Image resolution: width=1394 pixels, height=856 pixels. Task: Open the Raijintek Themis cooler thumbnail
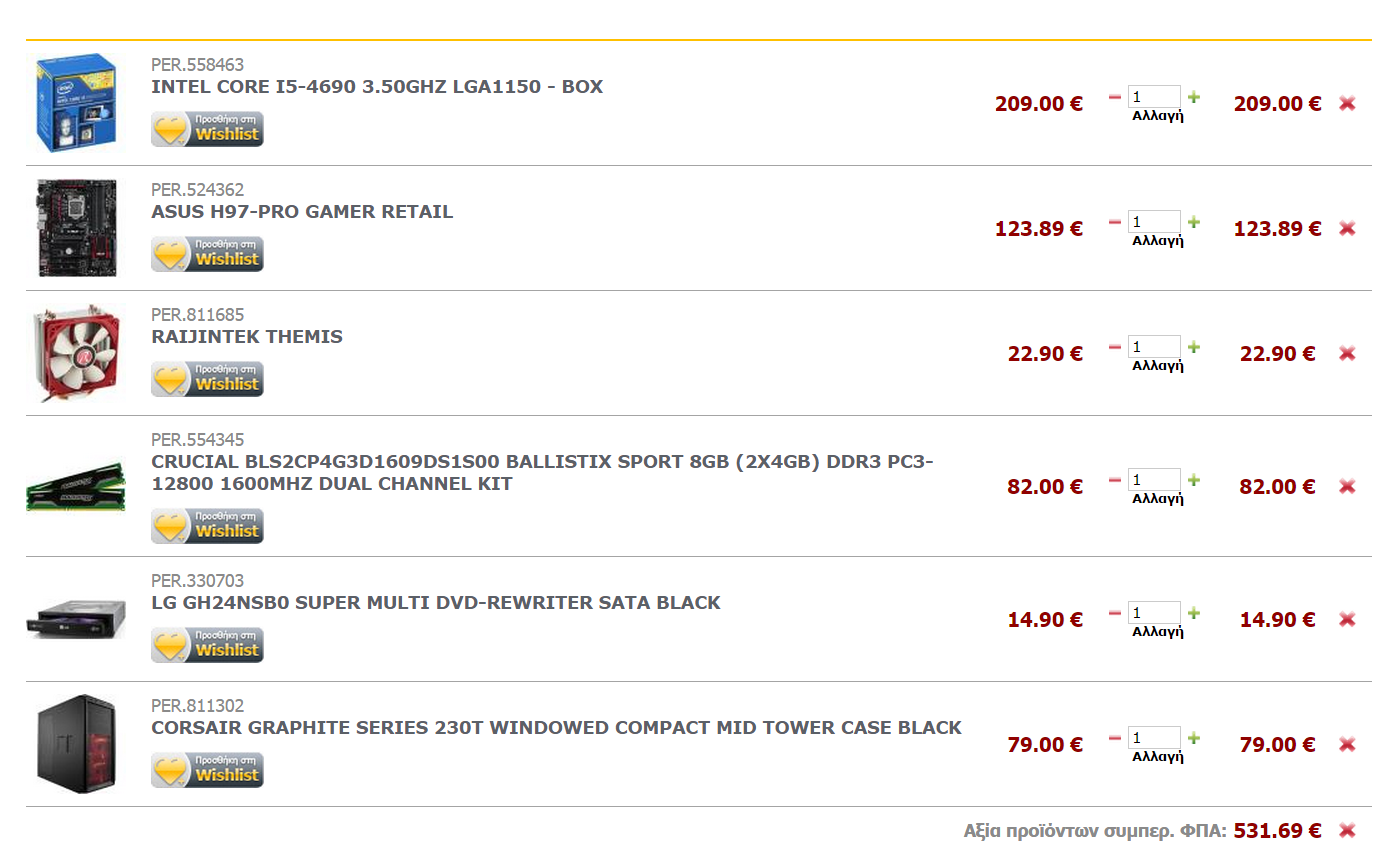pyautogui.click(x=77, y=353)
